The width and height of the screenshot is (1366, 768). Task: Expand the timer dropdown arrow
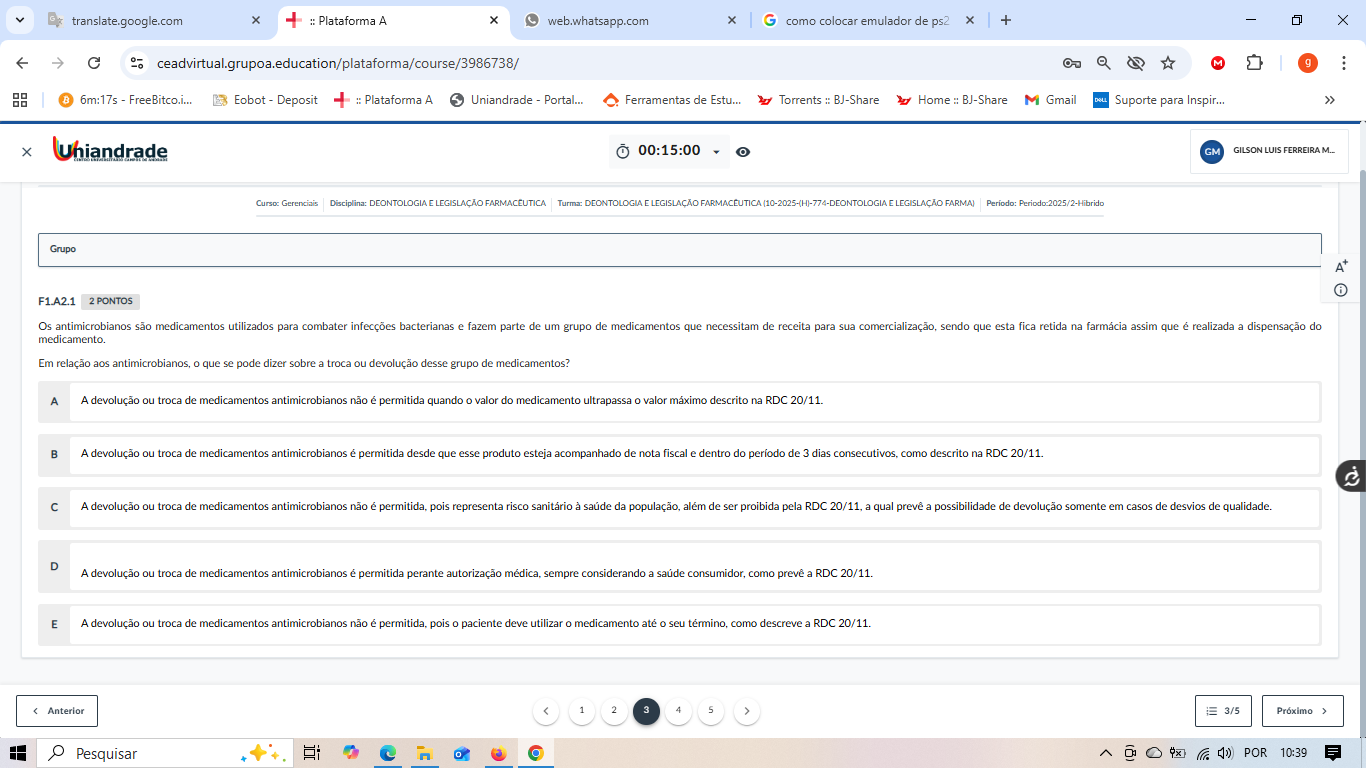[716, 152]
